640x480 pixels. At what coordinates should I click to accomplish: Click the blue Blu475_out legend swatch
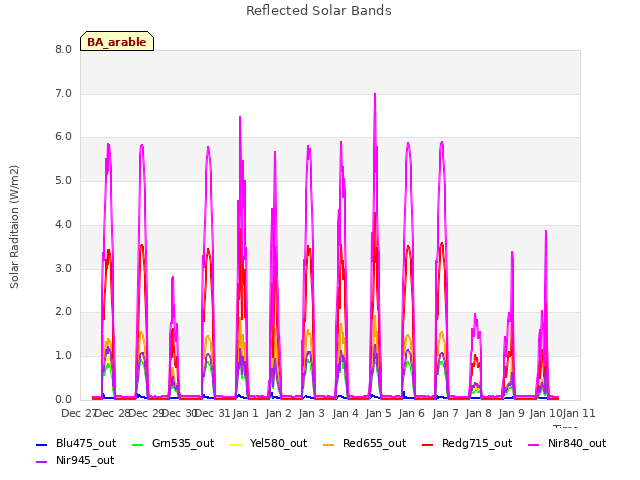click(x=42, y=444)
